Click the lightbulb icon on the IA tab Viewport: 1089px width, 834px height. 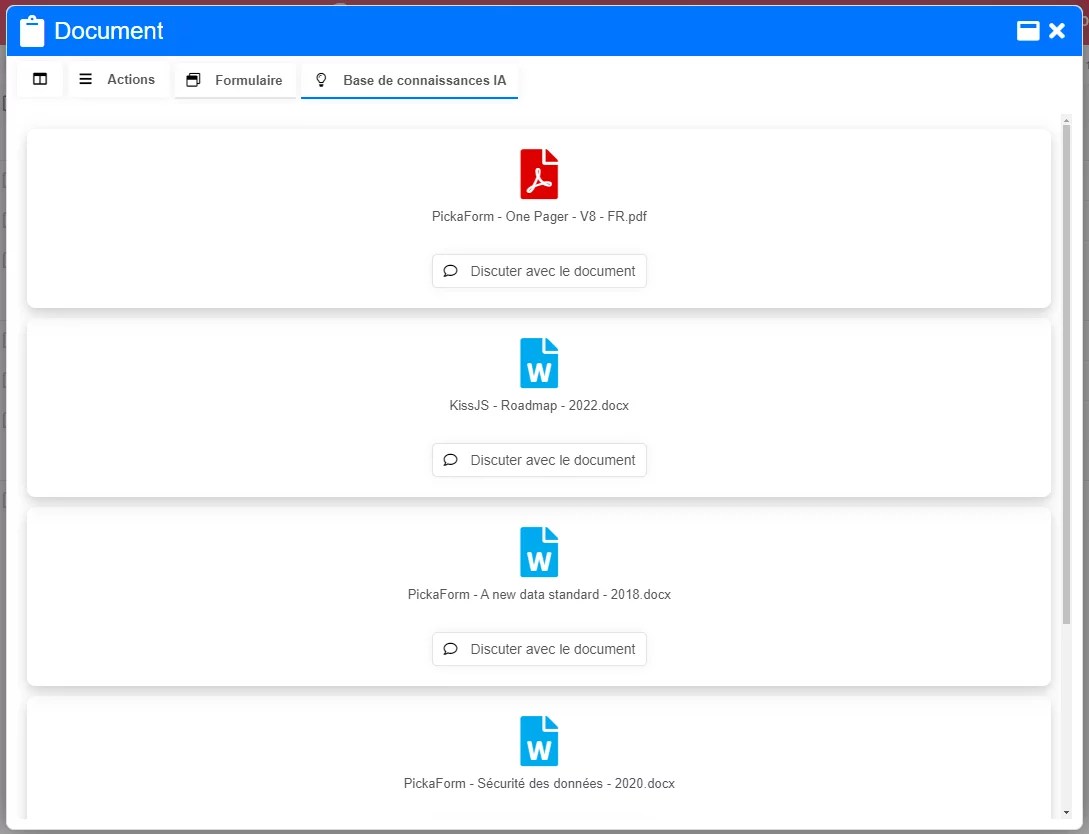[321, 80]
